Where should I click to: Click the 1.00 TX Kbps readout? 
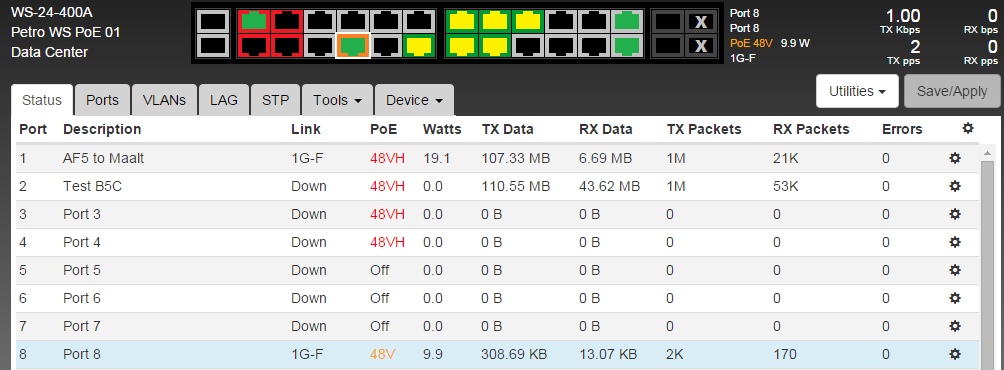902,16
